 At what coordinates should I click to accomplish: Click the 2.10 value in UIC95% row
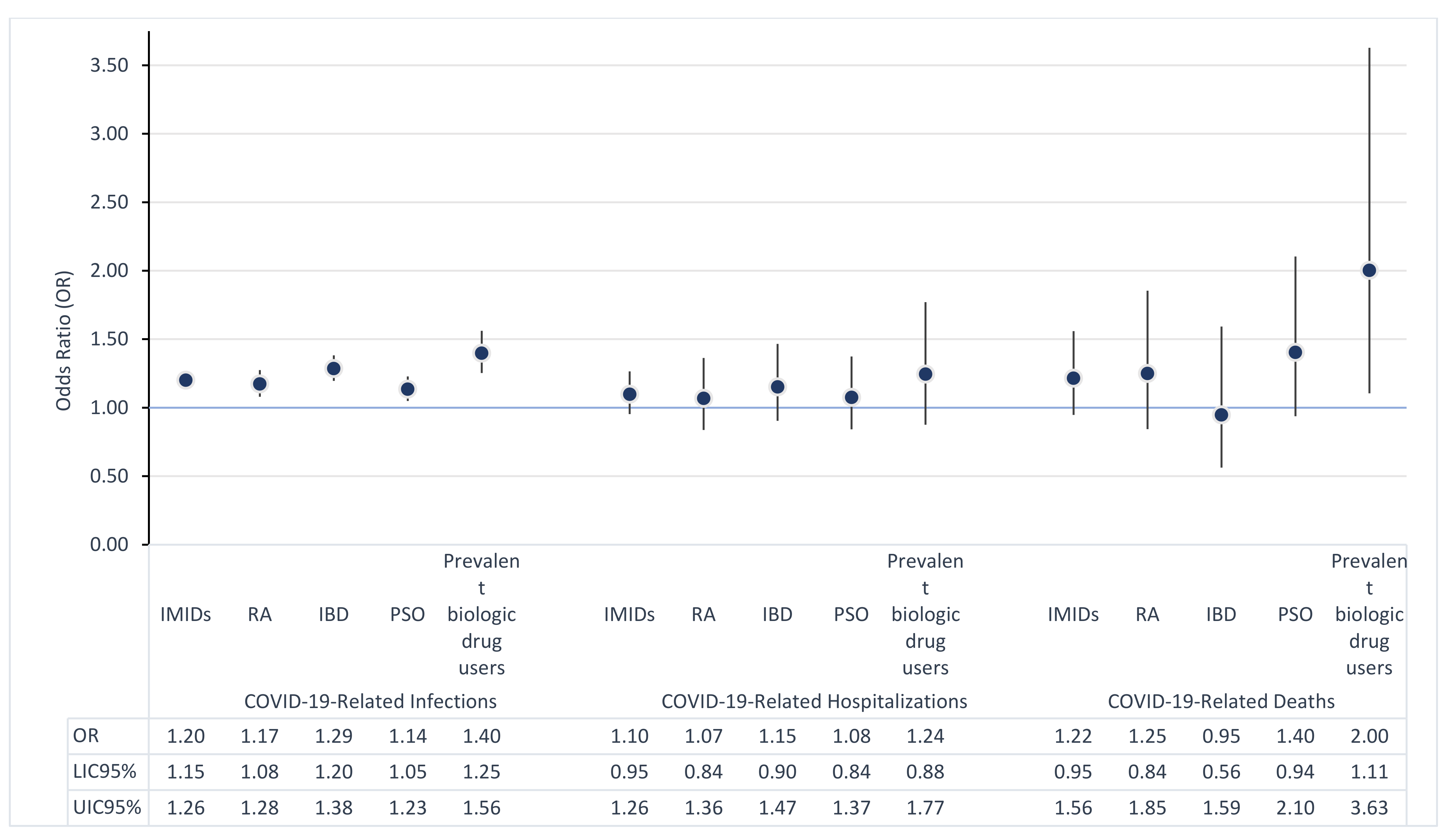1295,807
